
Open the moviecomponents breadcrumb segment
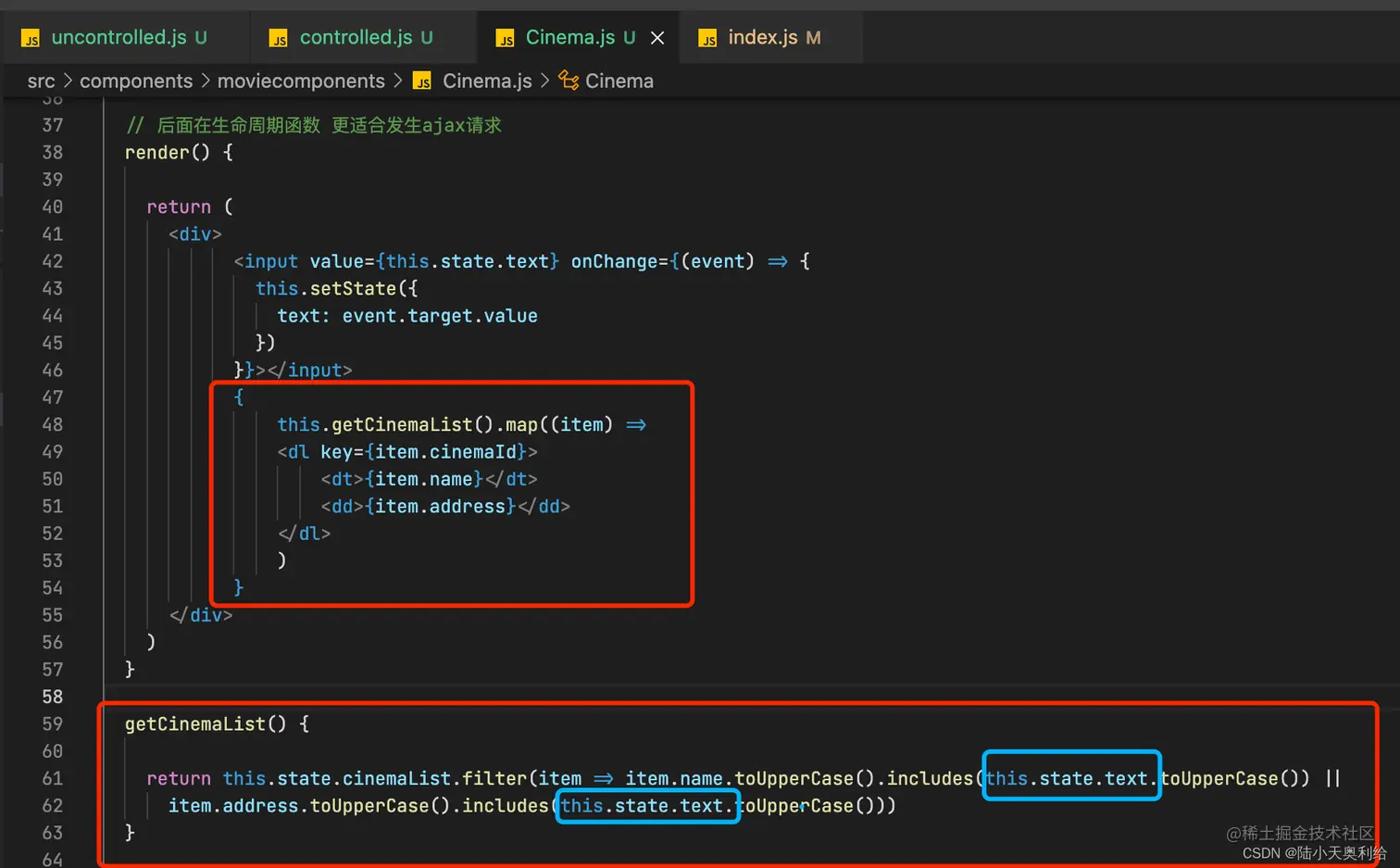click(301, 82)
